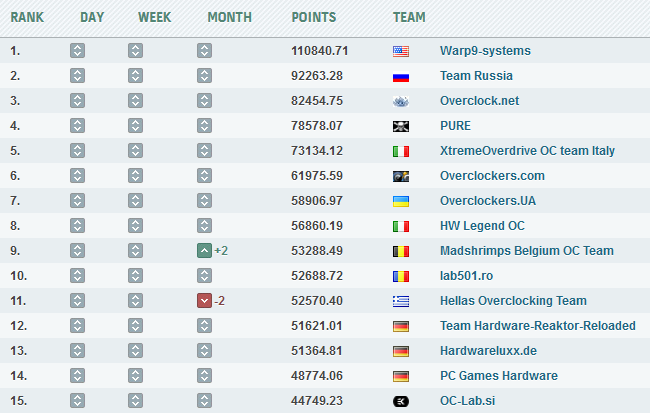Click the German flag beside Hardwareluxx.de
Image resolution: width=650 pixels, height=413 pixels.
(401, 351)
